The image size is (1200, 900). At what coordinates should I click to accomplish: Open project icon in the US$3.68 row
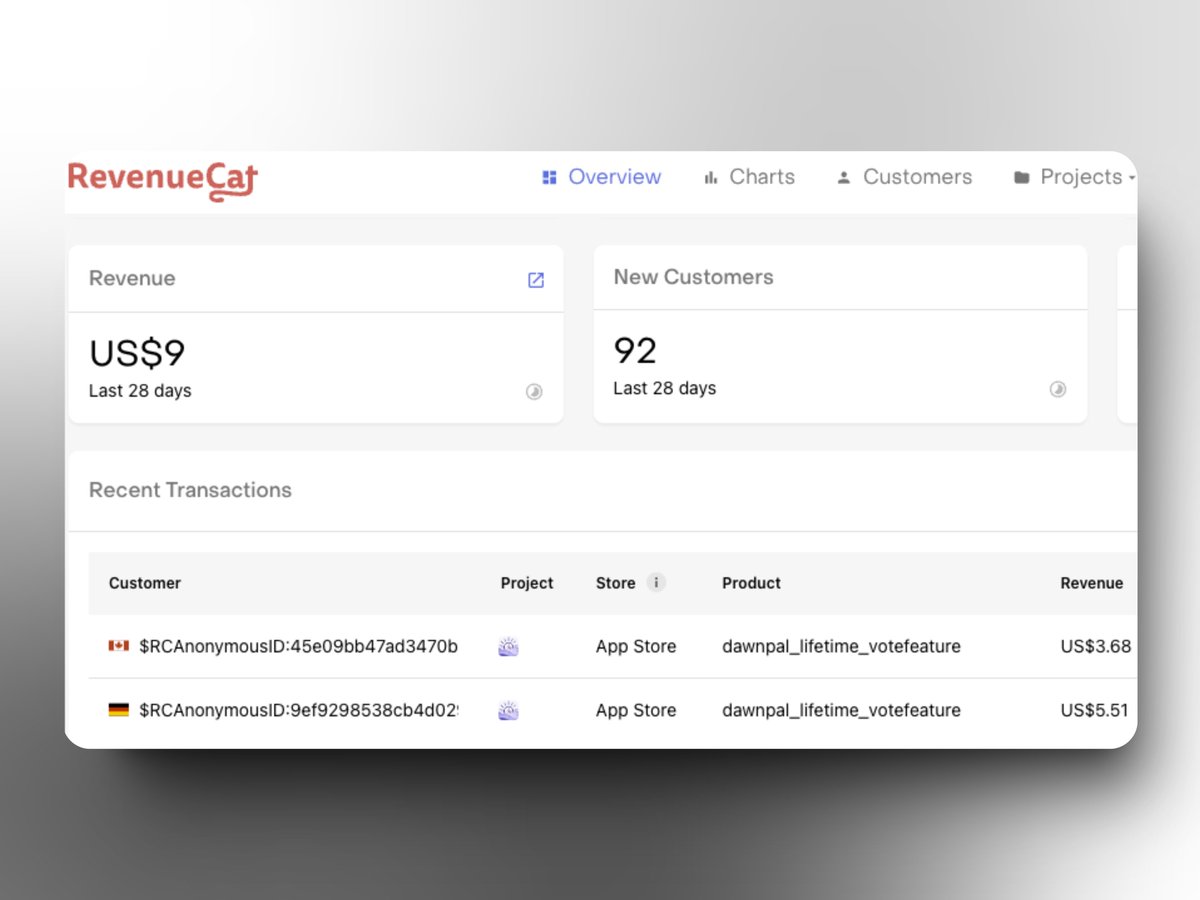click(508, 647)
